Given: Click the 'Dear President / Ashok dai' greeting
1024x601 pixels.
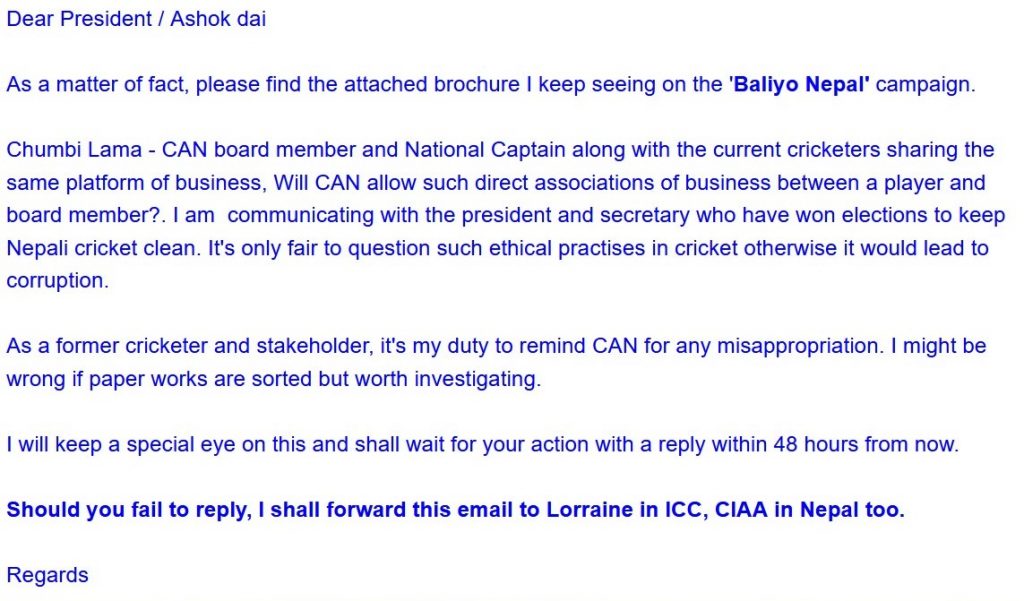Looking at the screenshot, I should tap(136, 19).
